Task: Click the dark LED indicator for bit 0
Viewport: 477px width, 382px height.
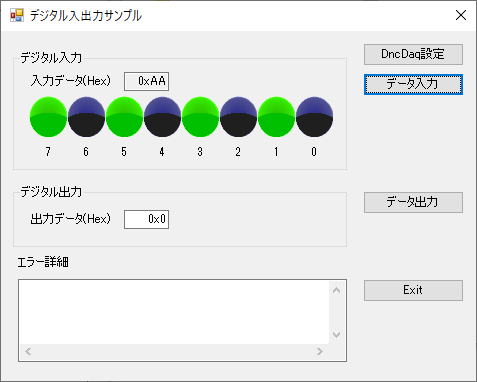Action: (x=314, y=117)
